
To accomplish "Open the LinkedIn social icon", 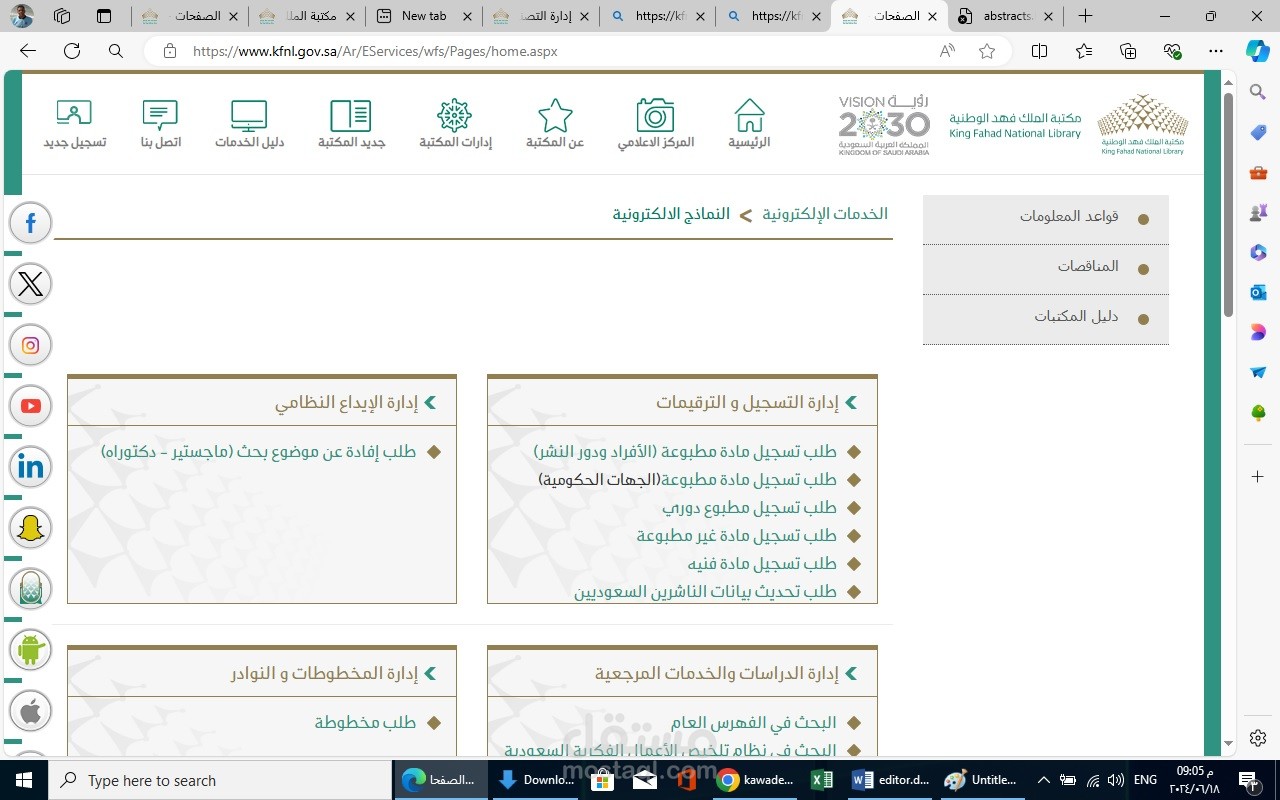I will point(30,467).
